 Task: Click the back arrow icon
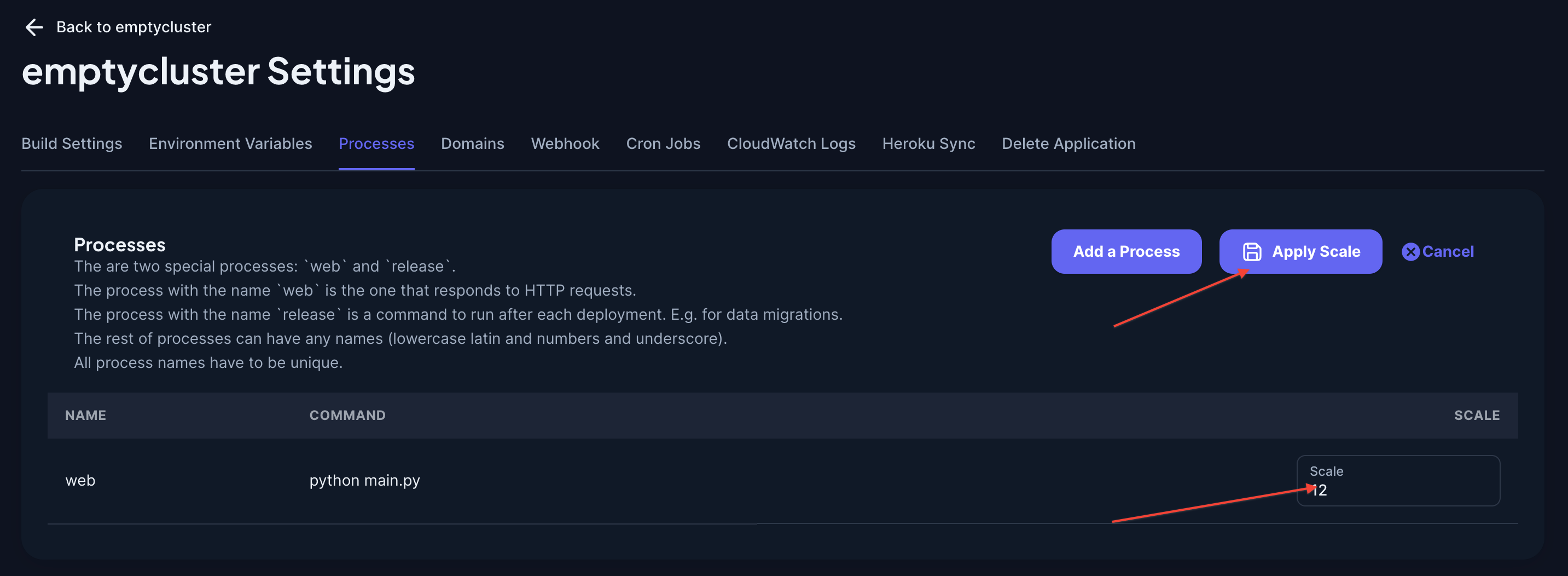[34, 27]
